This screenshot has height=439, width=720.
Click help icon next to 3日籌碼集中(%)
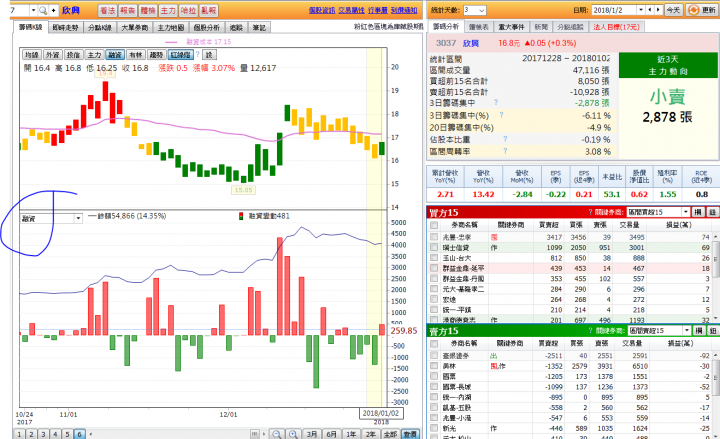(501, 115)
